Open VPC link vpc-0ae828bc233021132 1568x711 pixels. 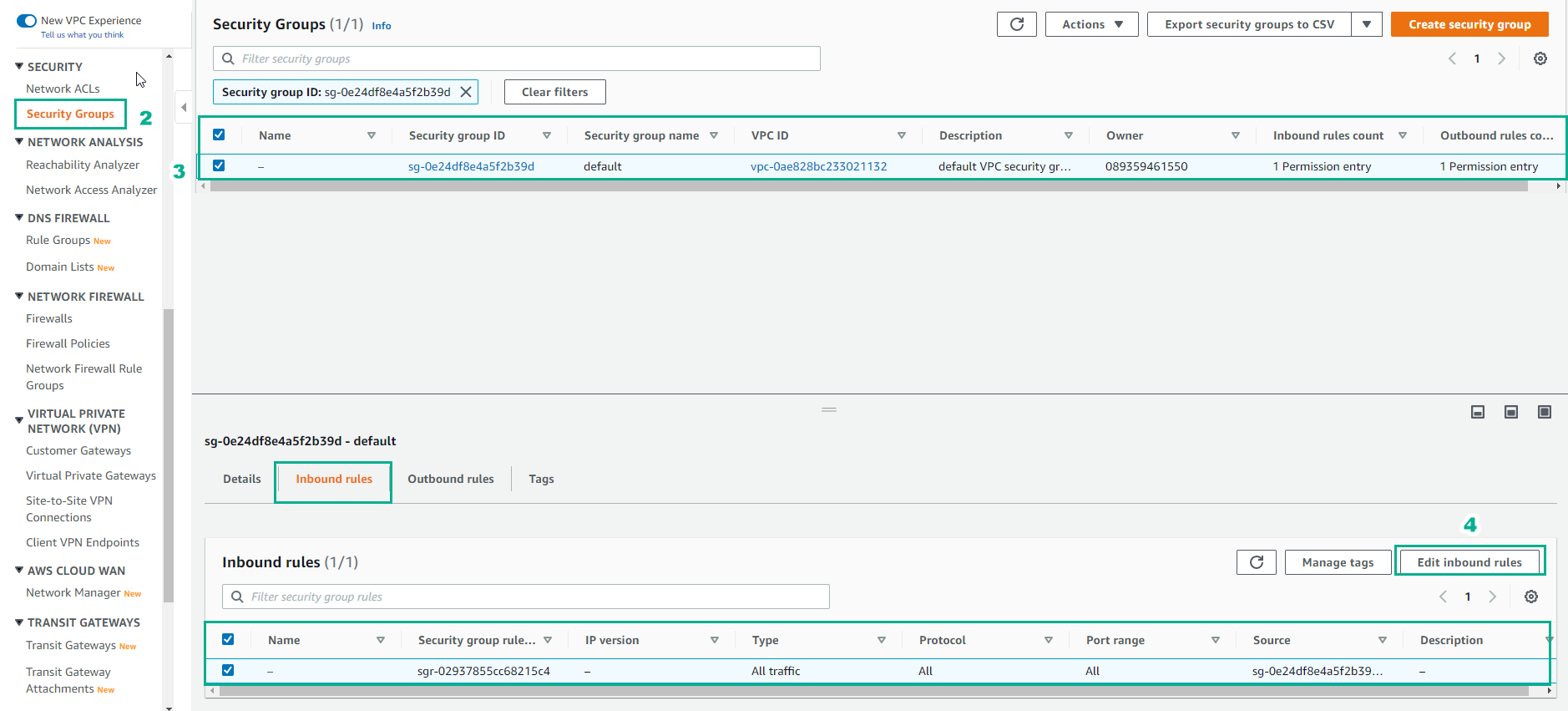pyautogui.click(x=818, y=166)
